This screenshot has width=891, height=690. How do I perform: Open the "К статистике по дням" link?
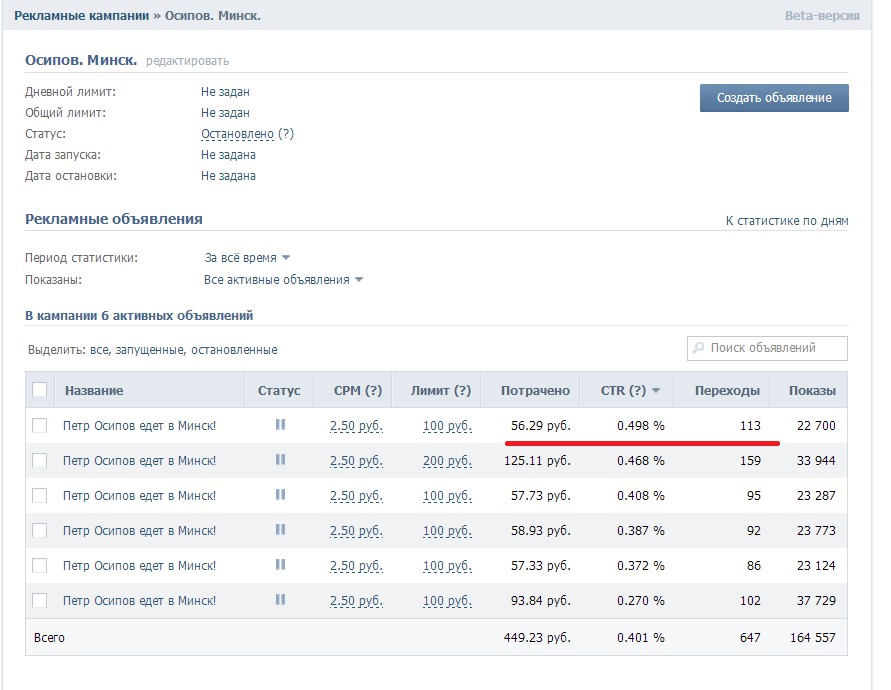coord(786,220)
